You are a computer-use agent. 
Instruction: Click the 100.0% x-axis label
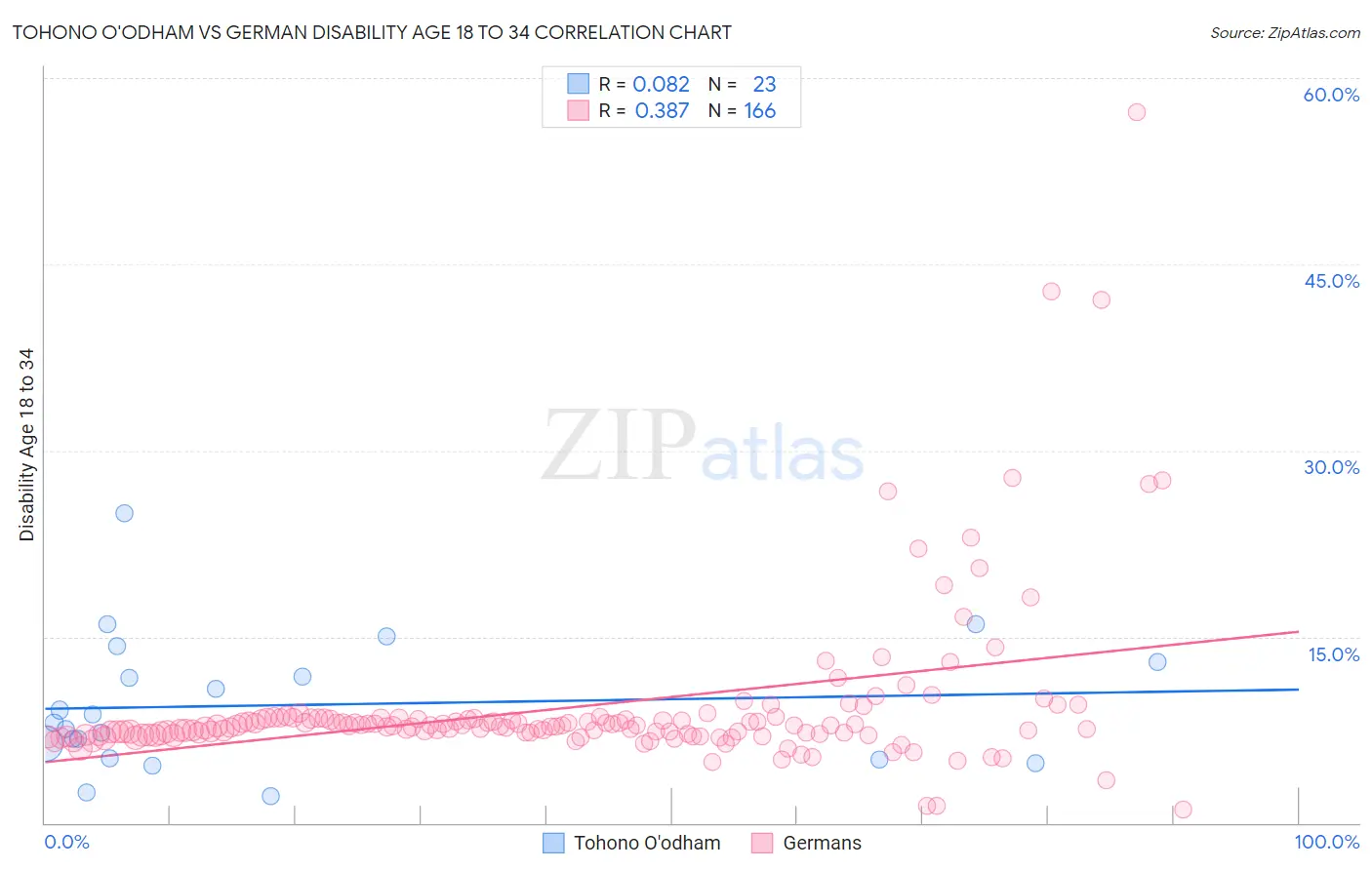[x=1327, y=842]
